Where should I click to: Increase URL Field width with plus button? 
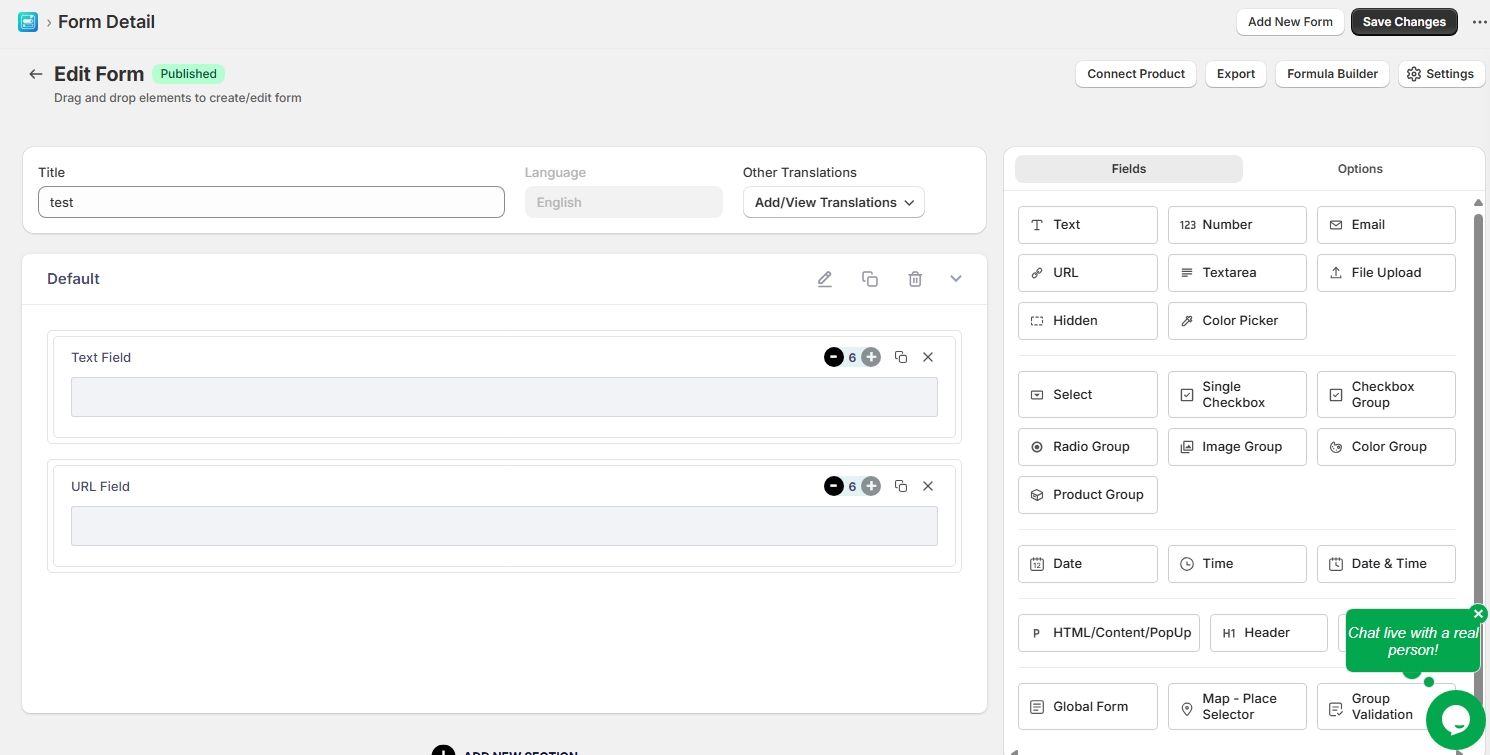(871, 486)
